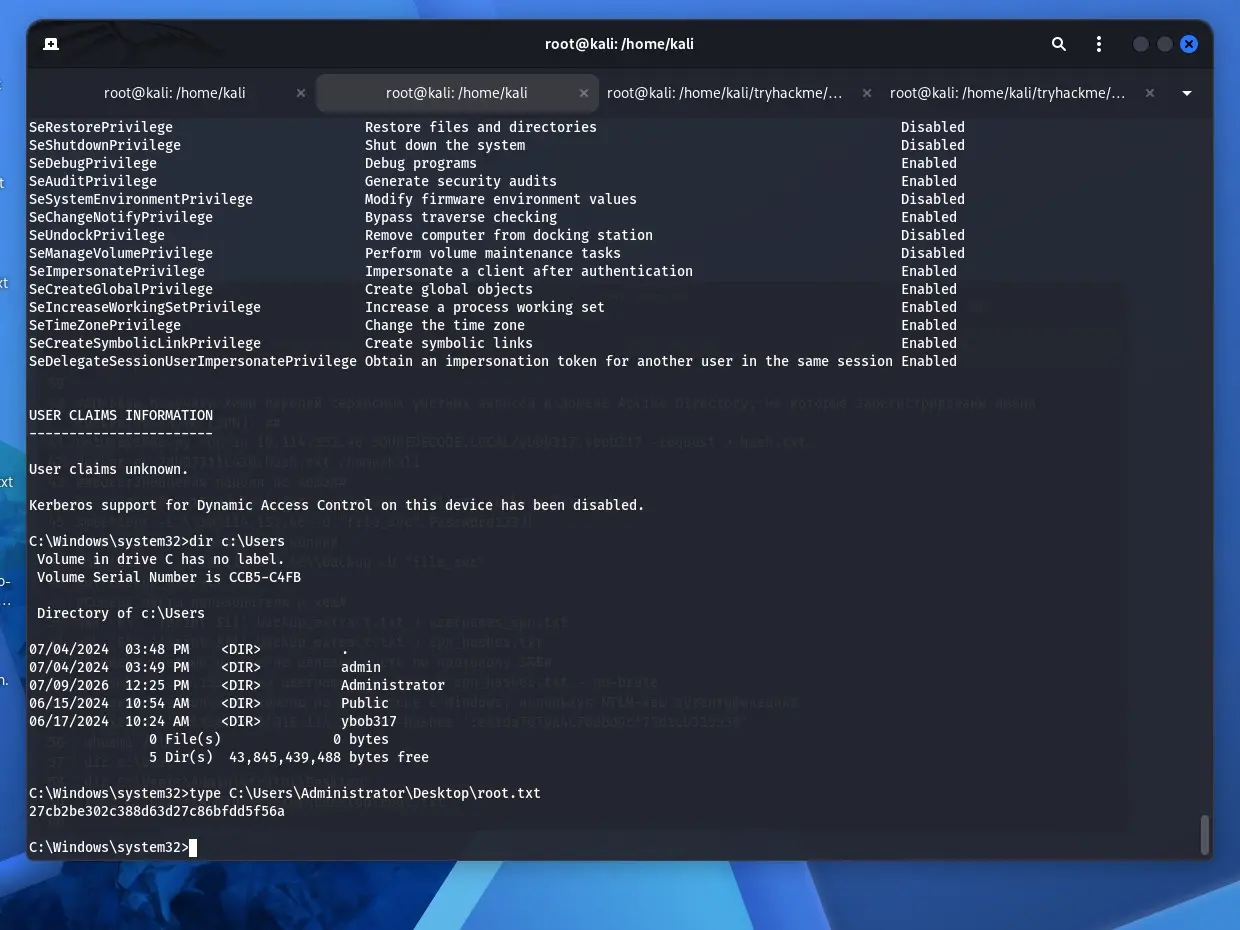Screen dimensions: 1240x930
Task: Click the '43,845,439,488 bytes free' text
Action: point(329,757)
